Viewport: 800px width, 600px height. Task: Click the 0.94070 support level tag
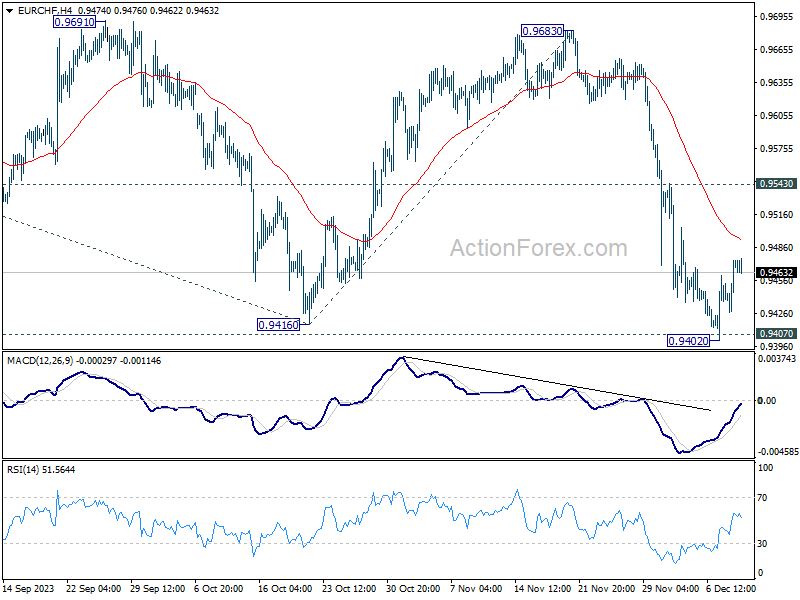point(776,334)
